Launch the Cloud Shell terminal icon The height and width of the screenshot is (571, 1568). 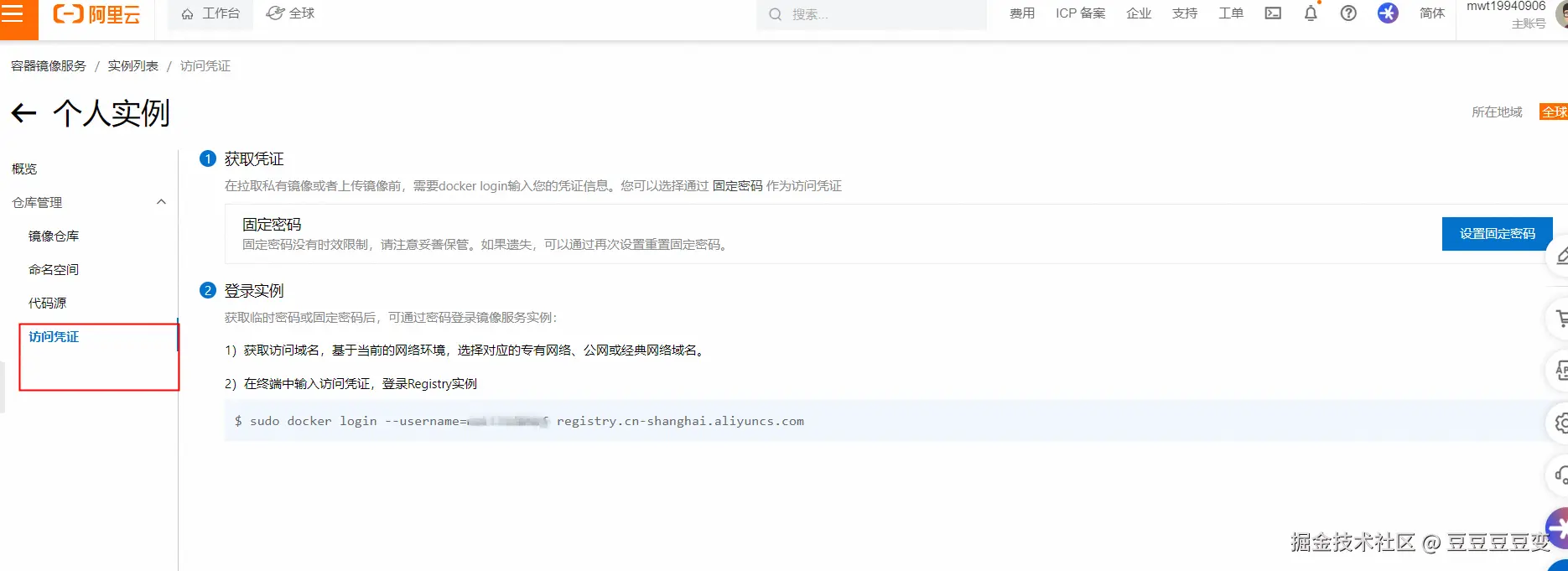(x=1273, y=13)
